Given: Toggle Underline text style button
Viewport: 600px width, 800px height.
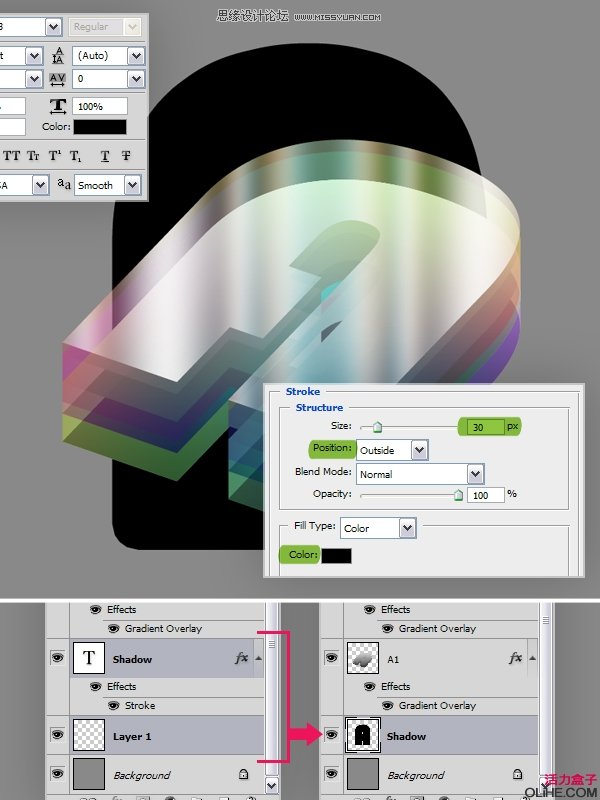Looking at the screenshot, I should (x=105, y=156).
